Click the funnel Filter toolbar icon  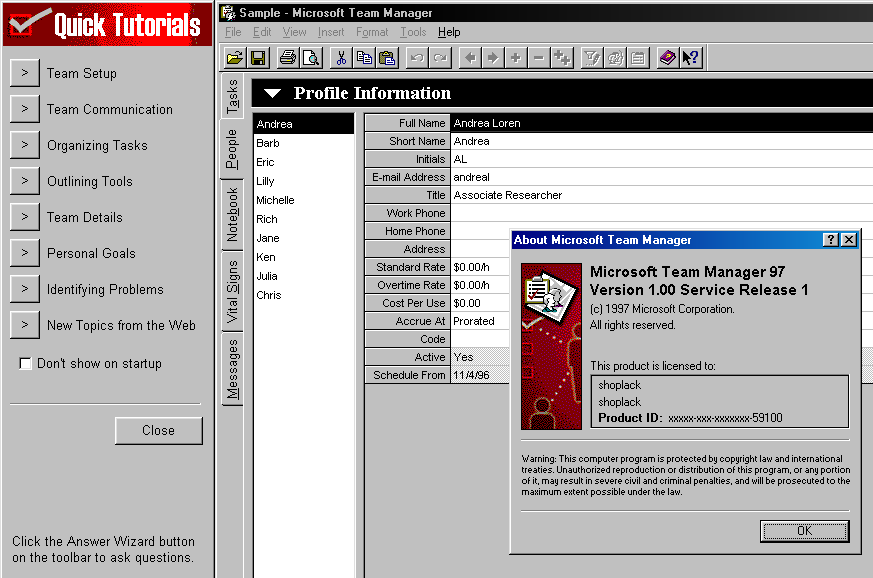click(x=592, y=58)
